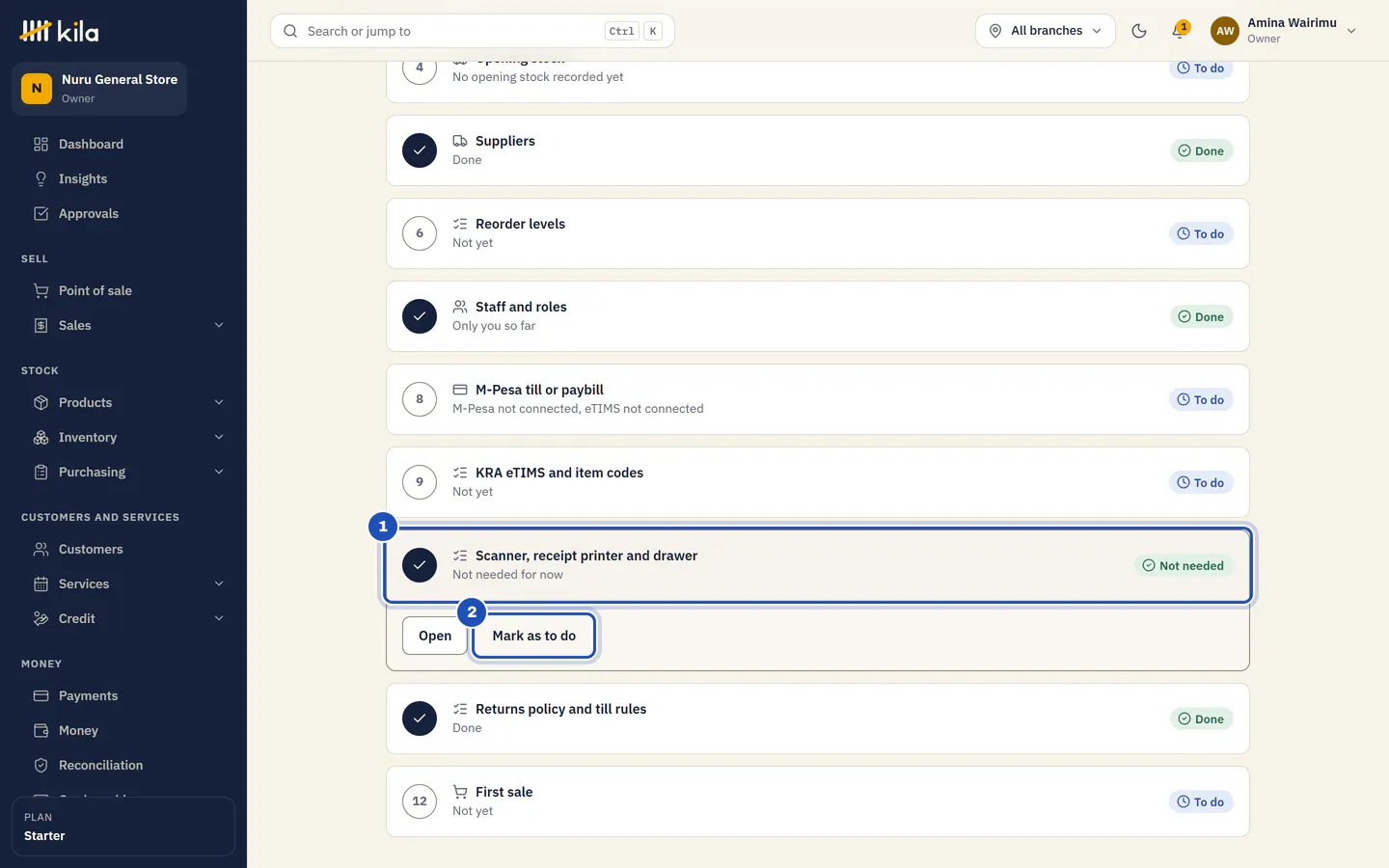This screenshot has width=1389, height=868.
Task: Click the Insights lightbulb icon
Action: coord(41,179)
